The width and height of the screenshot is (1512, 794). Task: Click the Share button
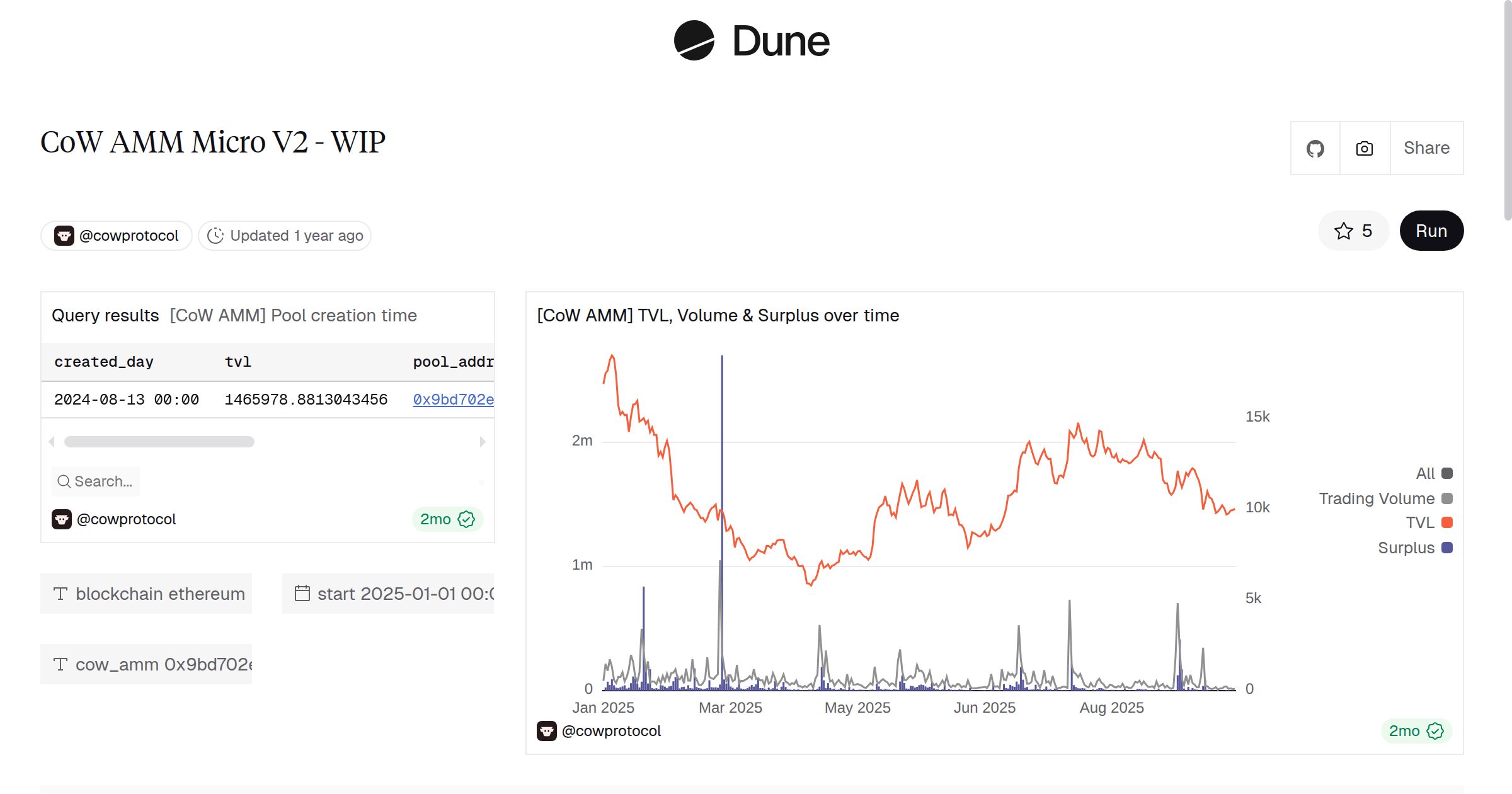coord(1426,148)
